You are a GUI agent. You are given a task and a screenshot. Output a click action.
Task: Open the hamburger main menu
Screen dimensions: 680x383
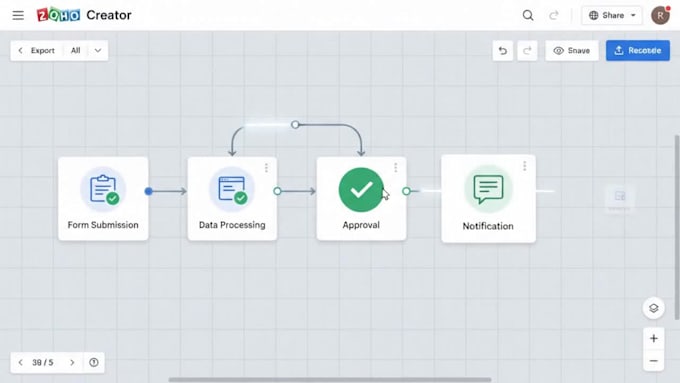18,16
